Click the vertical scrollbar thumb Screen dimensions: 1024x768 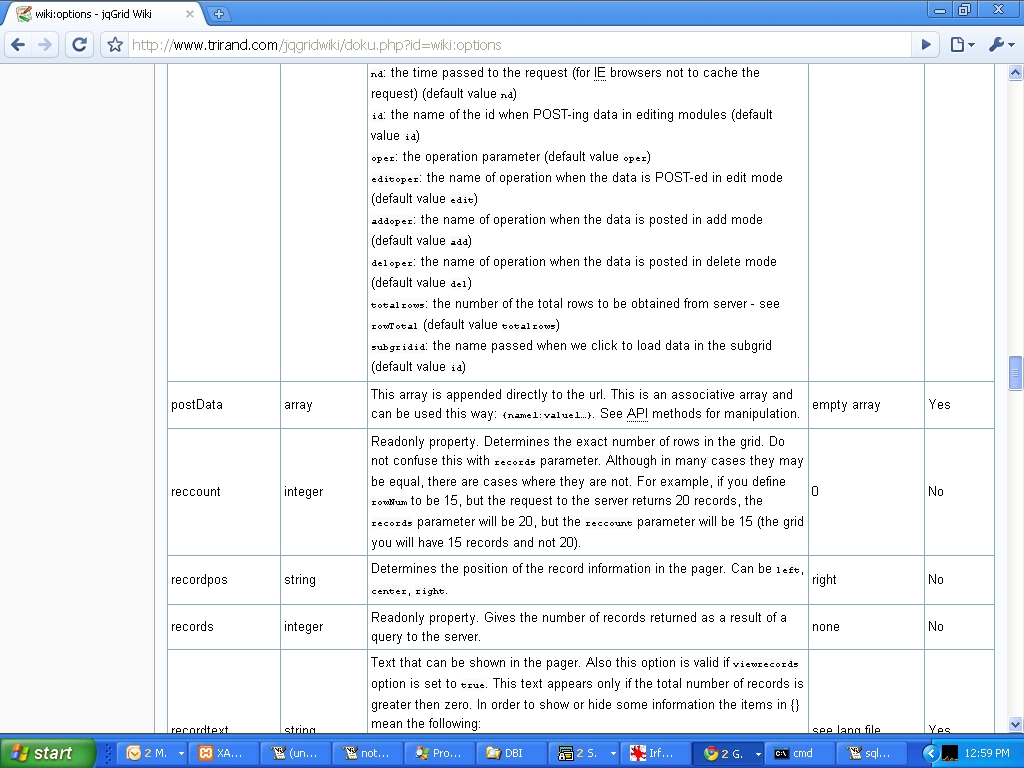pos(1015,373)
